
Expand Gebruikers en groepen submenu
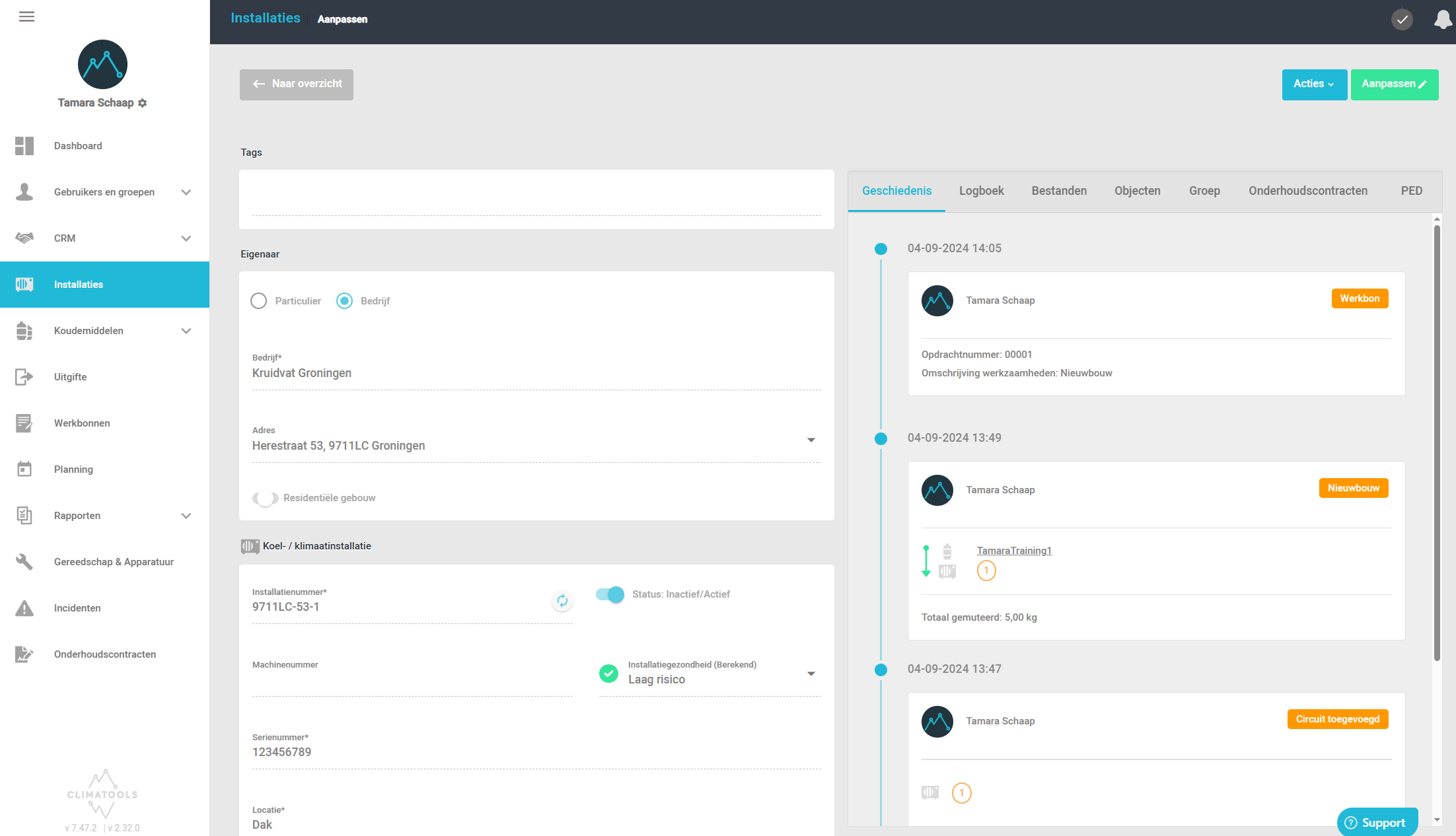pyautogui.click(x=186, y=192)
